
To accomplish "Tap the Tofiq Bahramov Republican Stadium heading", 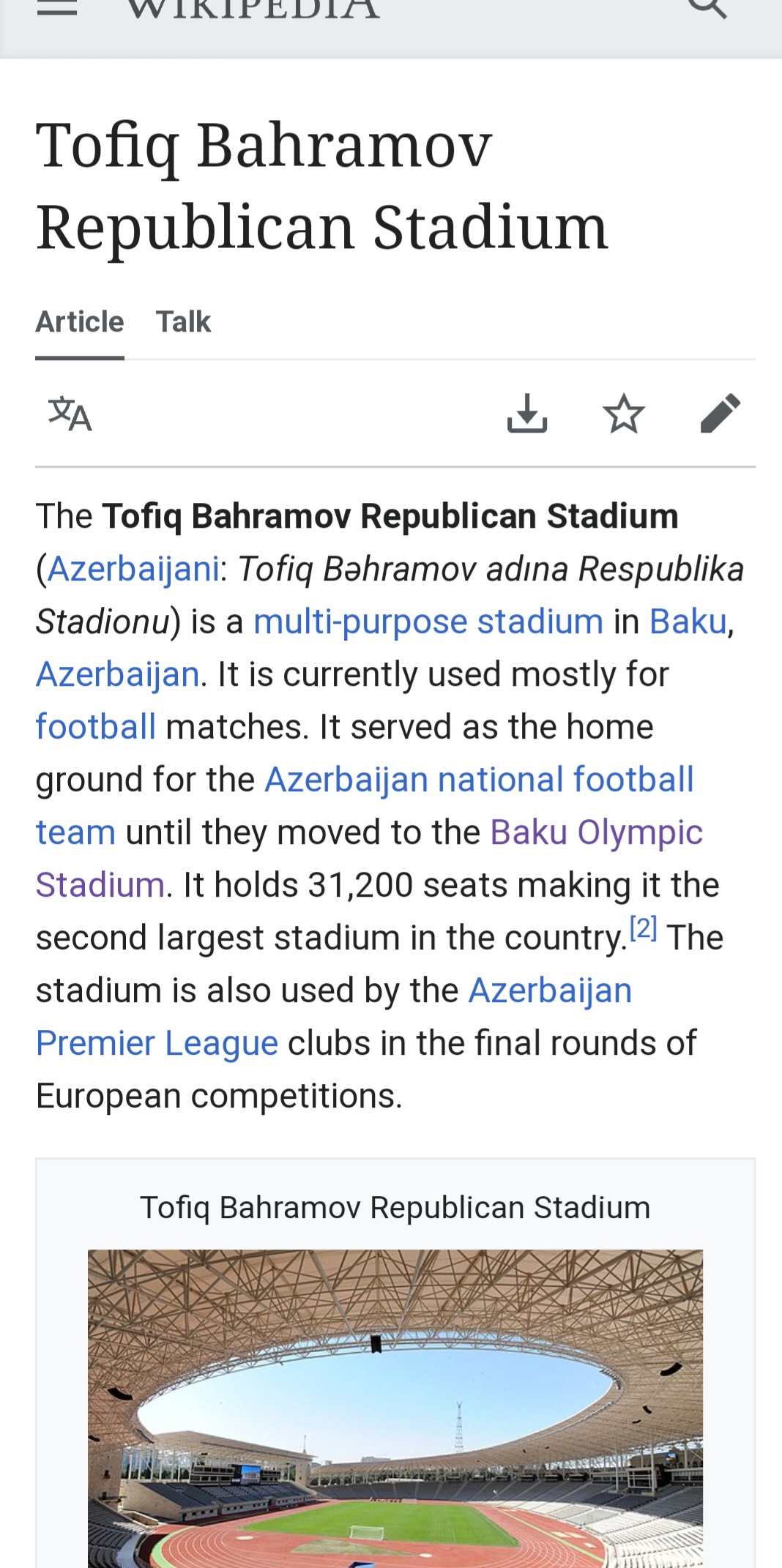I will tap(322, 186).
